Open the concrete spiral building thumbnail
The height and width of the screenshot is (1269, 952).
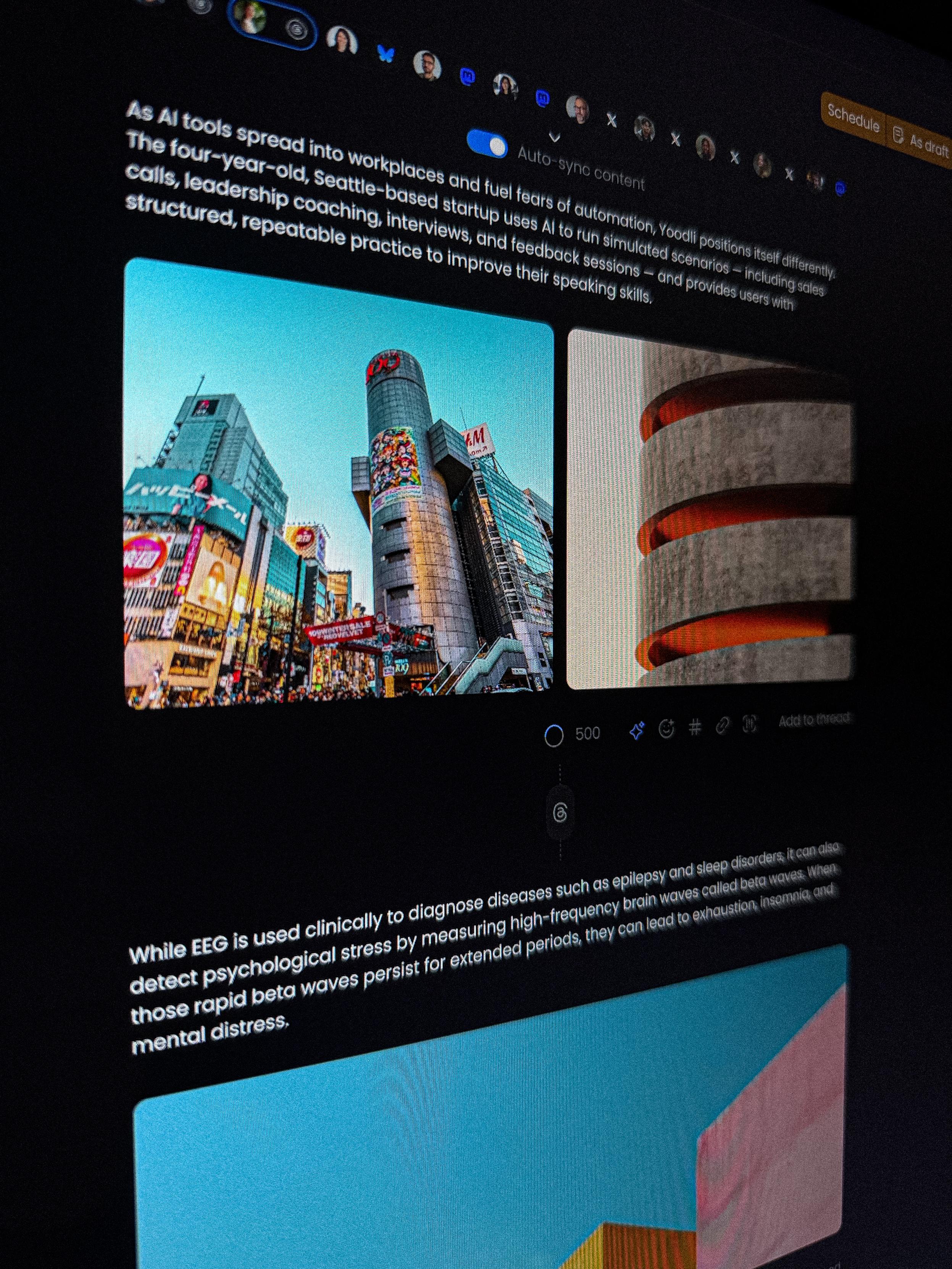click(709, 511)
